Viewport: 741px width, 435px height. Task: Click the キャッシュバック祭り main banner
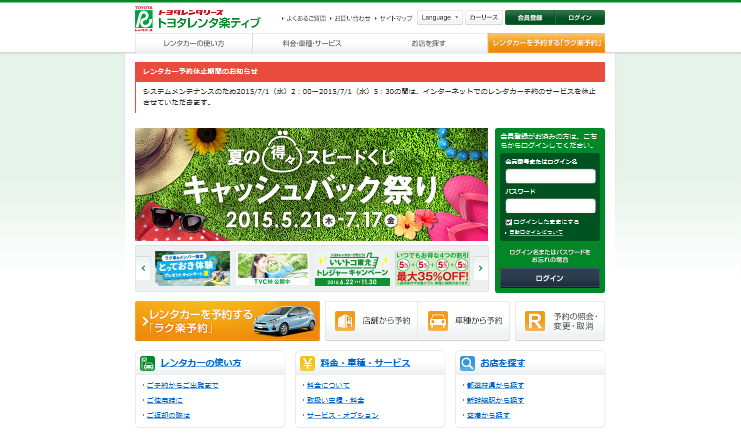click(x=311, y=184)
